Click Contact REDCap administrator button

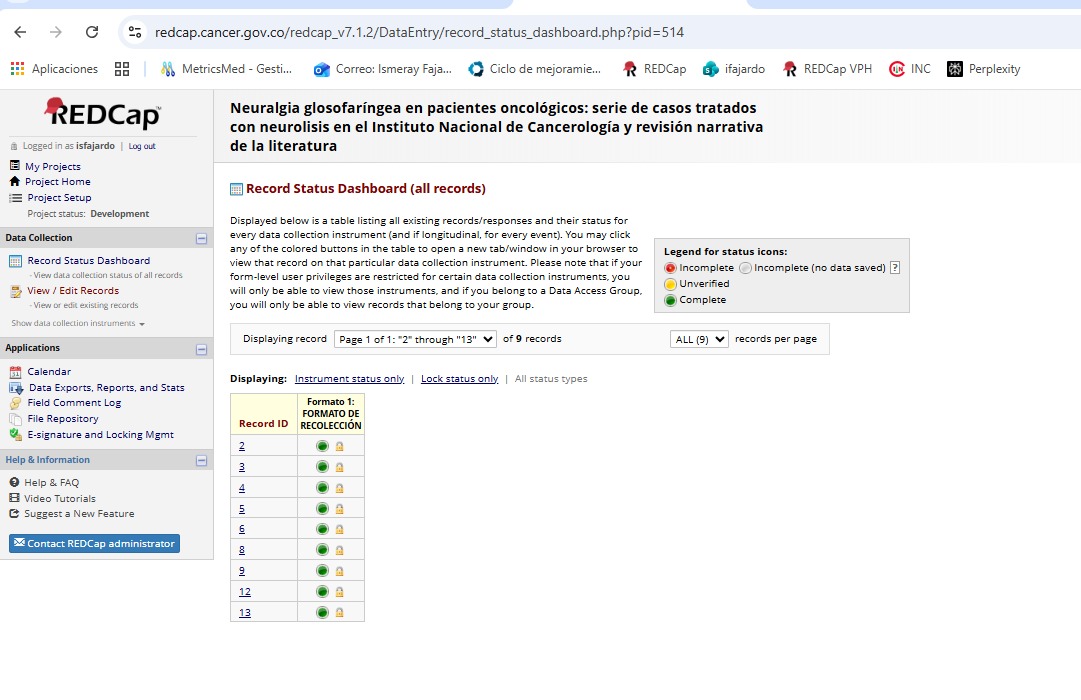pos(94,544)
